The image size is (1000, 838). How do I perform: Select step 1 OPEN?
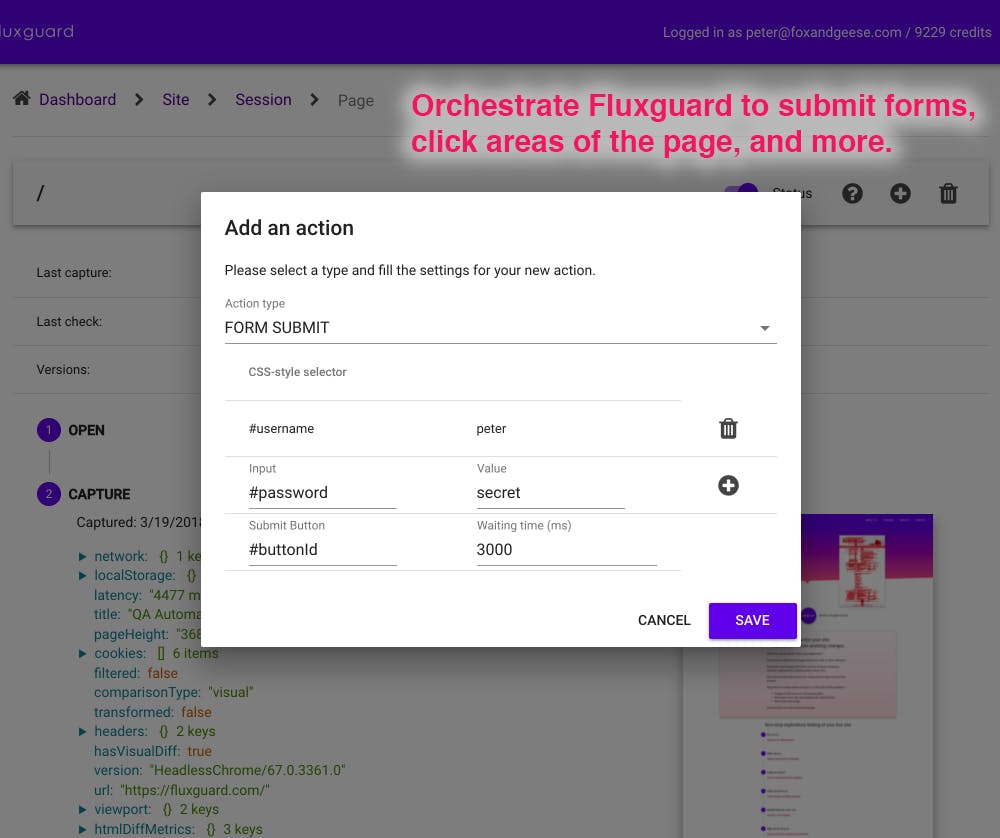71,430
